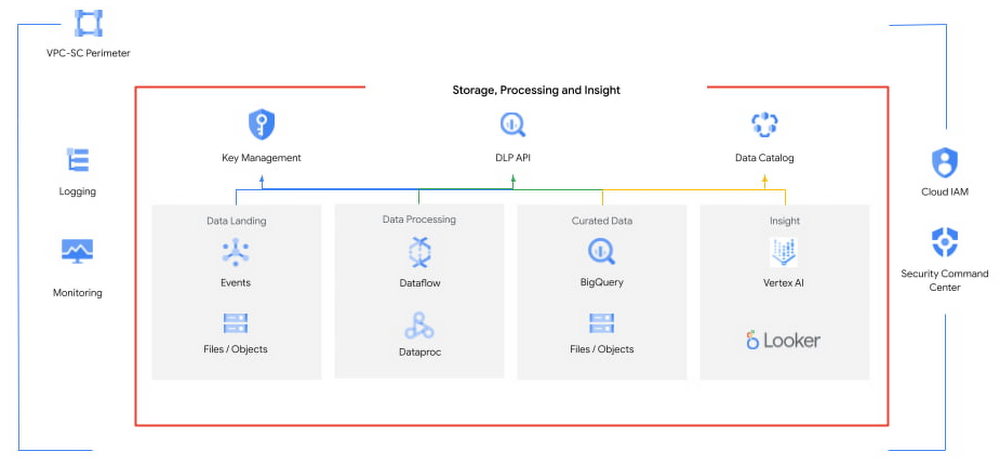Click the Files / Objects icon in Curated Data
The width and height of the screenshot is (1000, 465).
[x=601, y=323]
